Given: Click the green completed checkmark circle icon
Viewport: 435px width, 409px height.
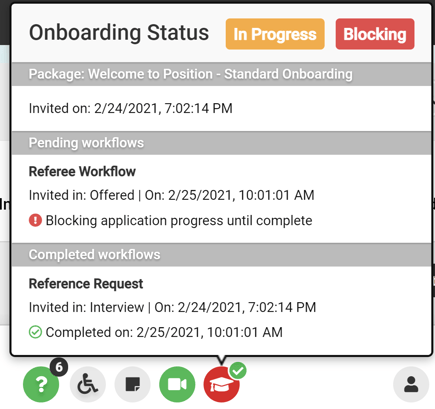Looking at the screenshot, I should coord(35,332).
